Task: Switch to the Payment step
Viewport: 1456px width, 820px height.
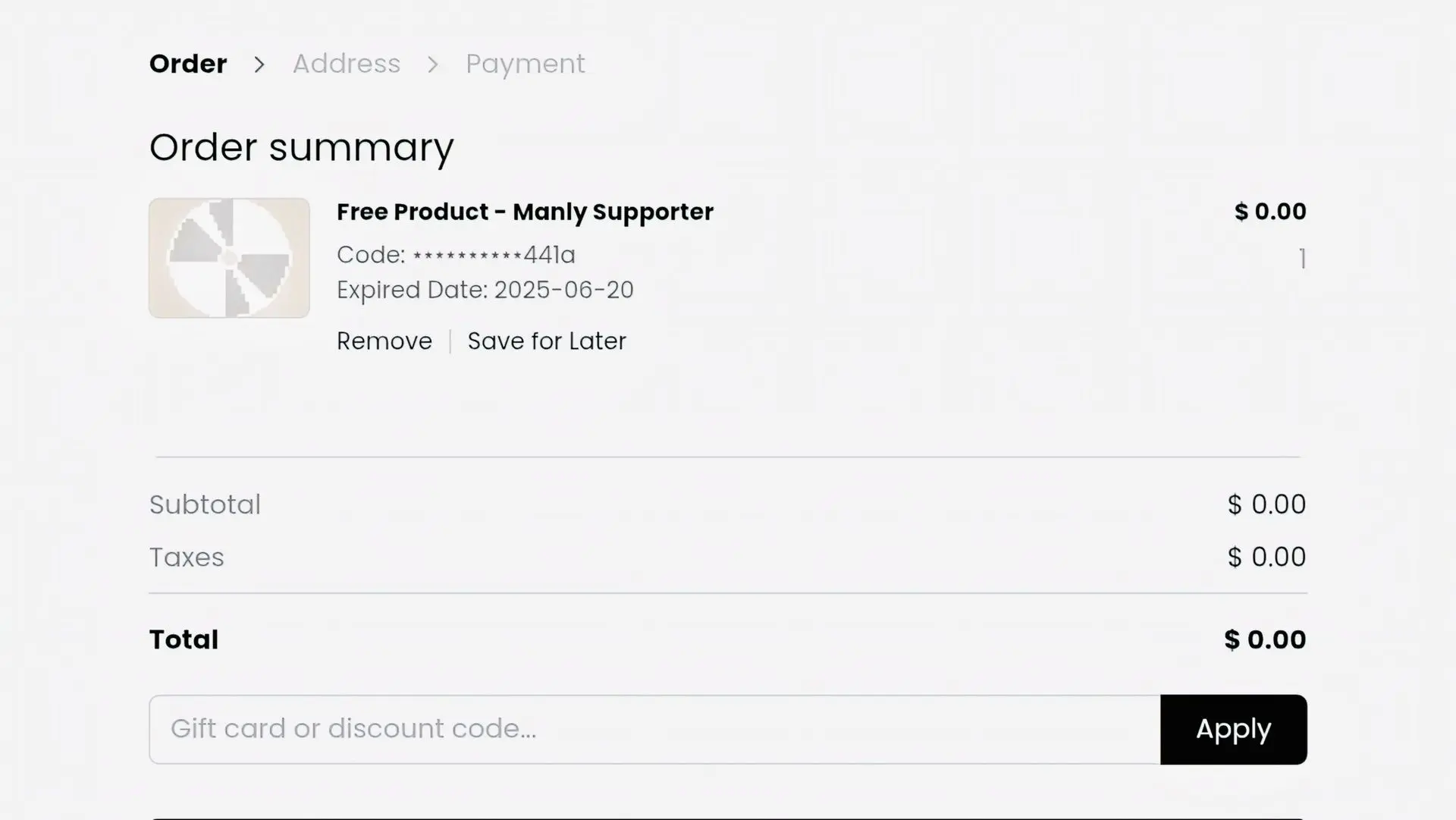Action: pyautogui.click(x=526, y=64)
